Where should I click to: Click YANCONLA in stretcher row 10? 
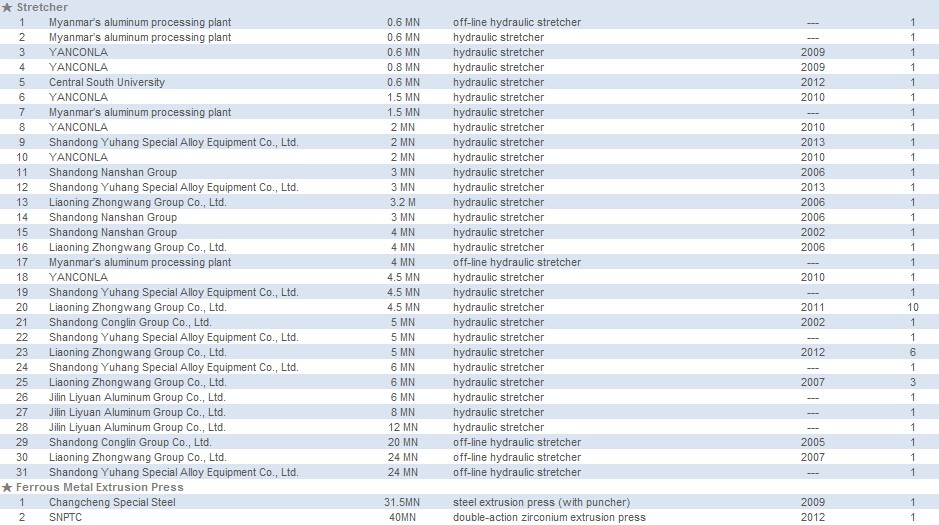tap(78, 157)
